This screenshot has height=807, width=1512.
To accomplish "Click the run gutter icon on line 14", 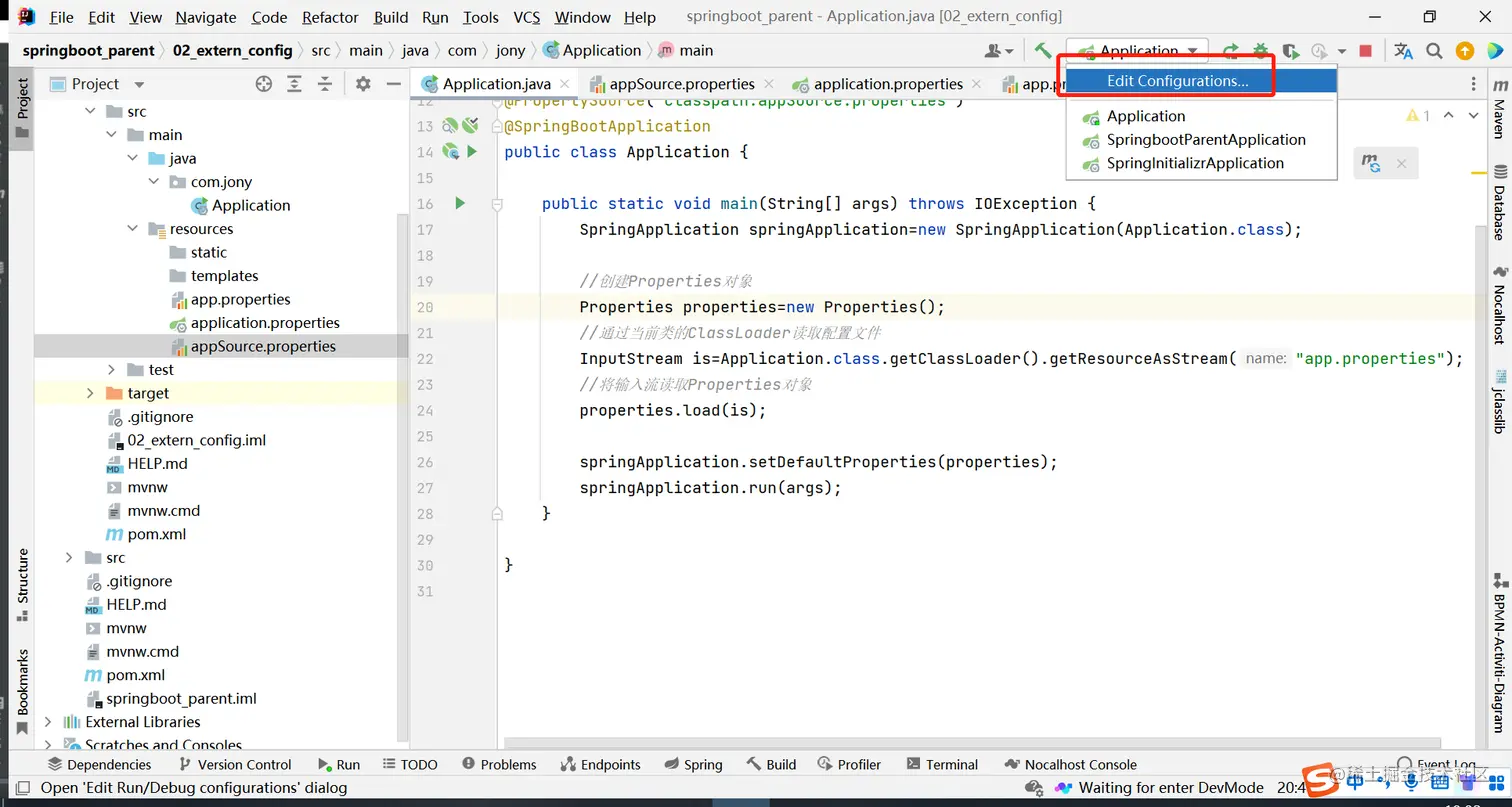I will tap(472, 152).
